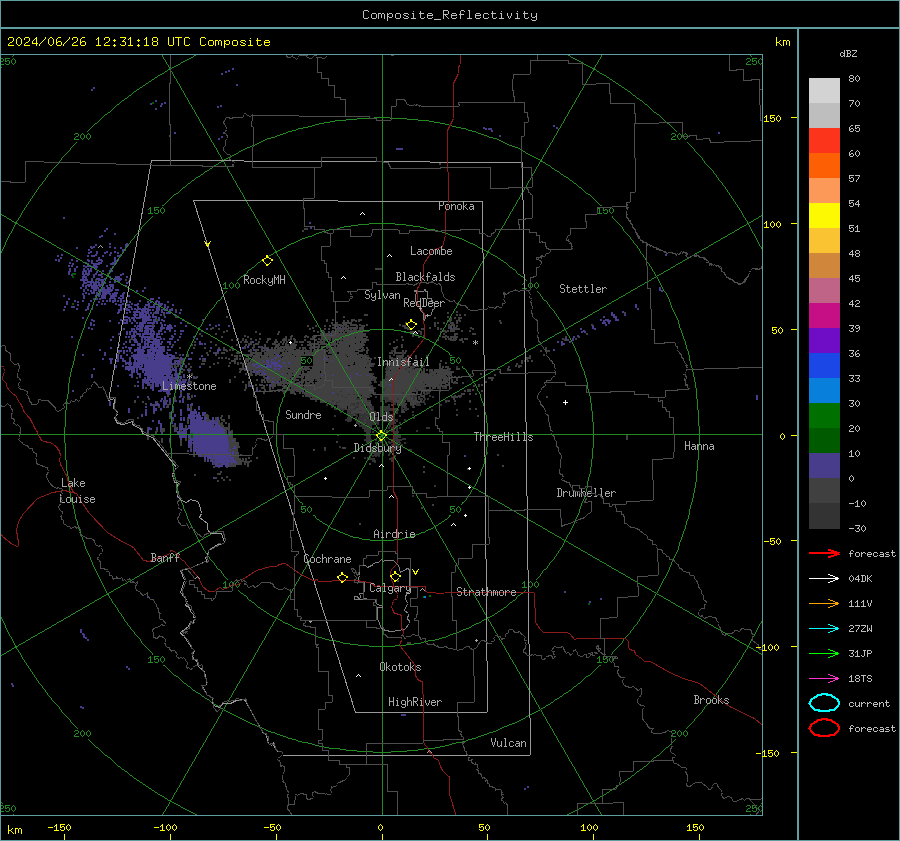Click the 2024/06/26 12:31:18 UTC timestamp
Image resolution: width=900 pixels, height=841 pixels.
tap(99, 42)
